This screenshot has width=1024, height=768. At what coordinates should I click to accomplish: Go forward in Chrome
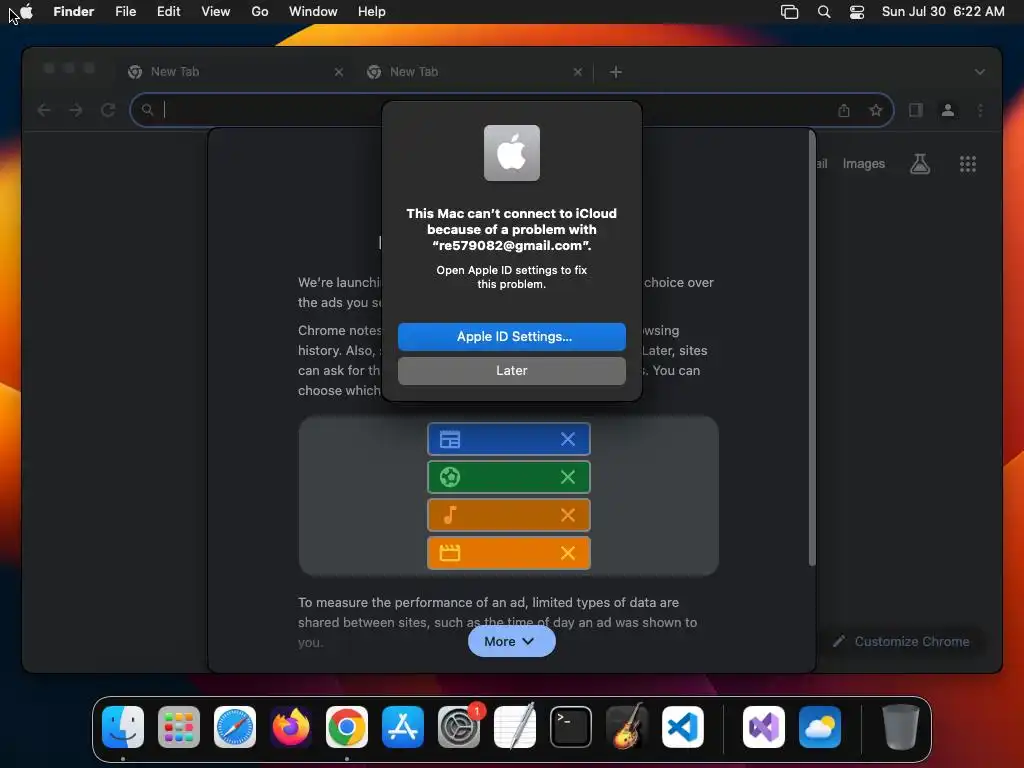(76, 110)
